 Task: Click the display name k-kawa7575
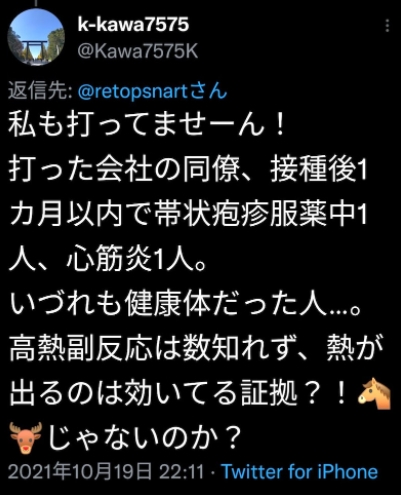(x=133, y=25)
